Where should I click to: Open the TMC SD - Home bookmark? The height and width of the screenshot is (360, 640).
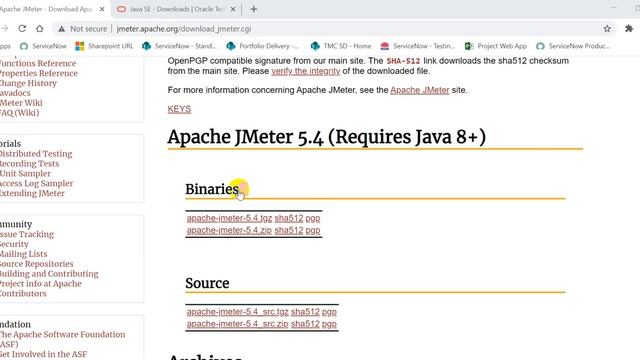pyautogui.click(x=341, y=46)
